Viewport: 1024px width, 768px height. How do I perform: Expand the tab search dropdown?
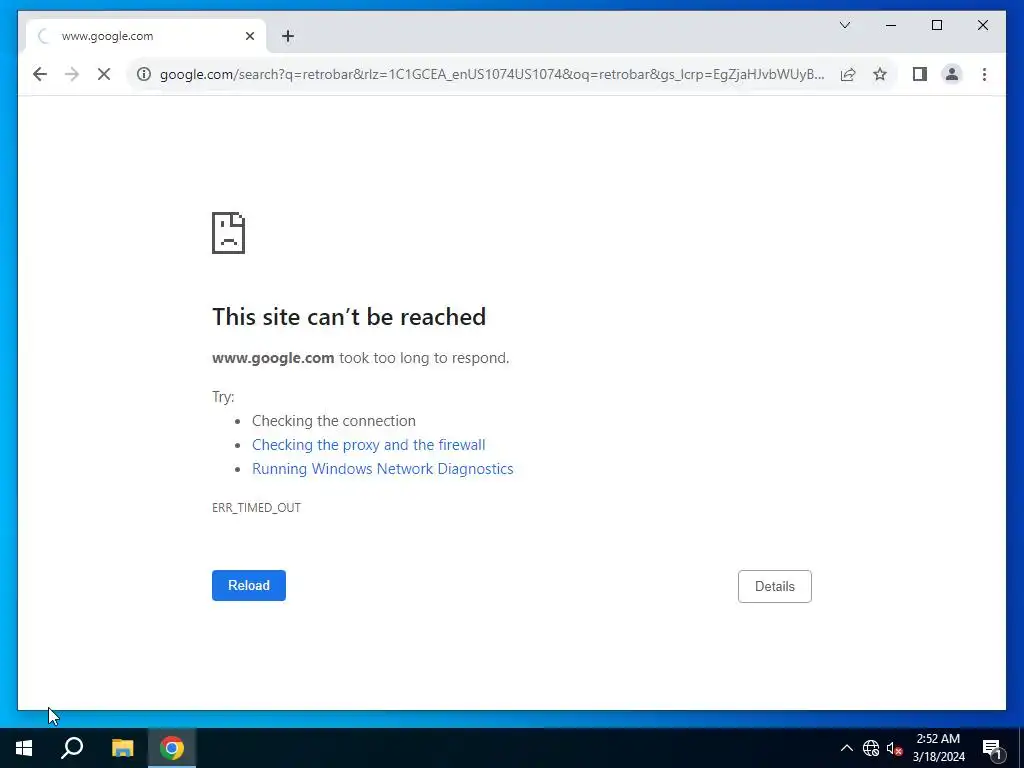pos(845,25)
